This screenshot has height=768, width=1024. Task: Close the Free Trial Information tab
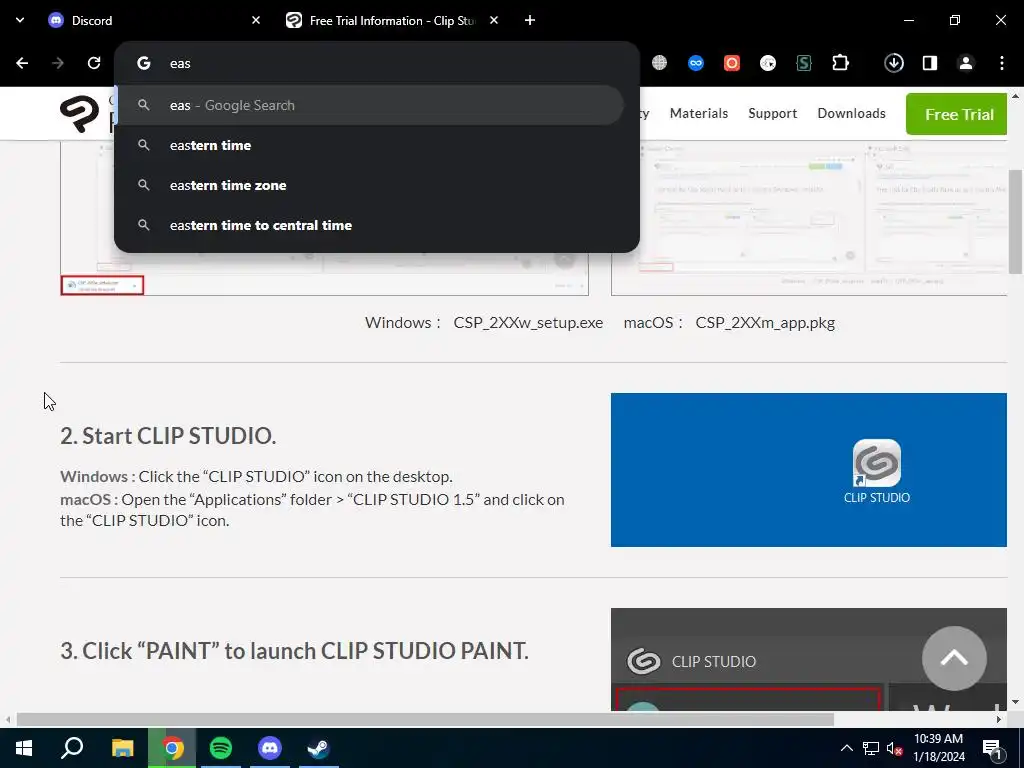click(494, 20)
